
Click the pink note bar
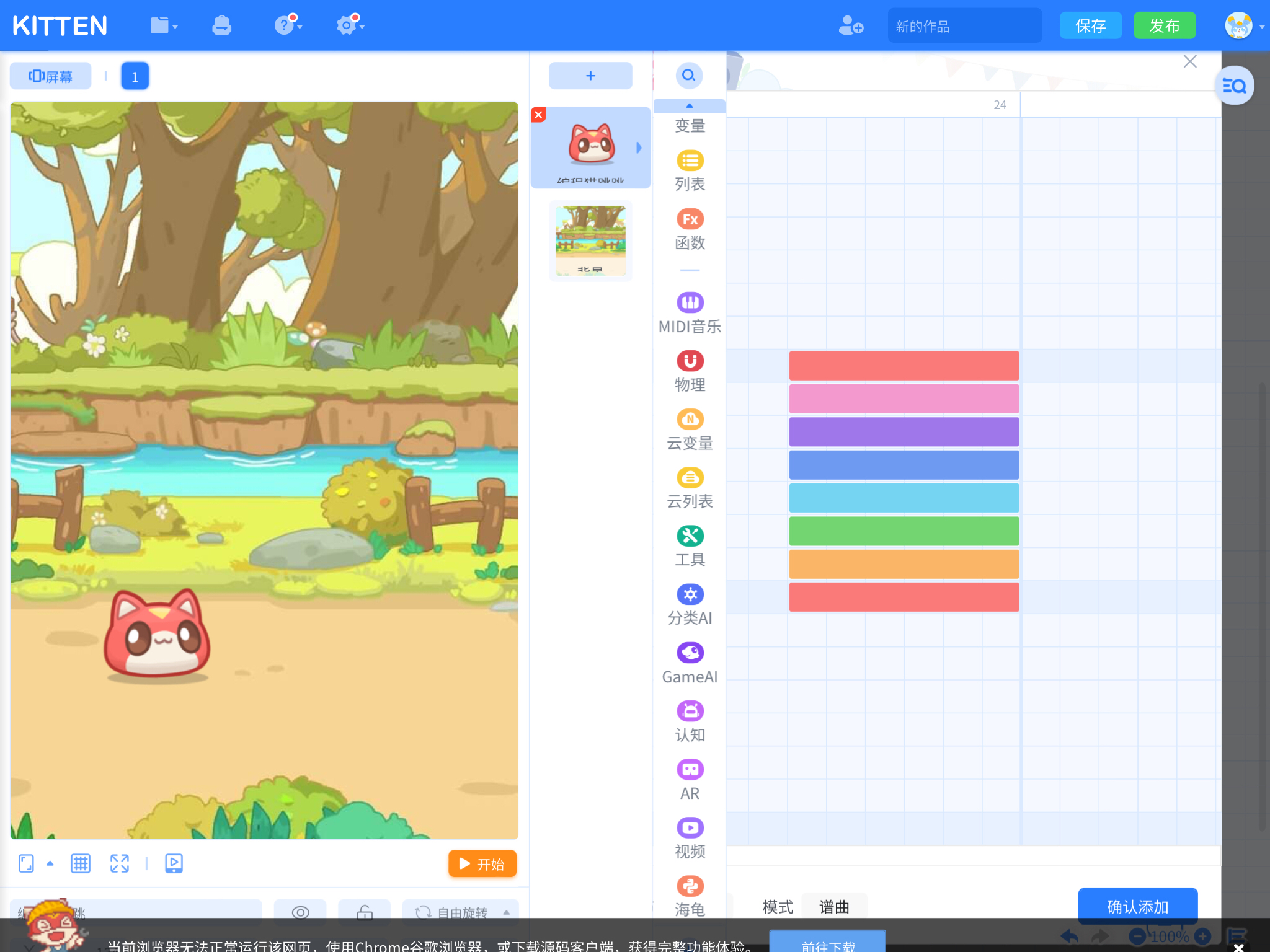click(904, 399)
